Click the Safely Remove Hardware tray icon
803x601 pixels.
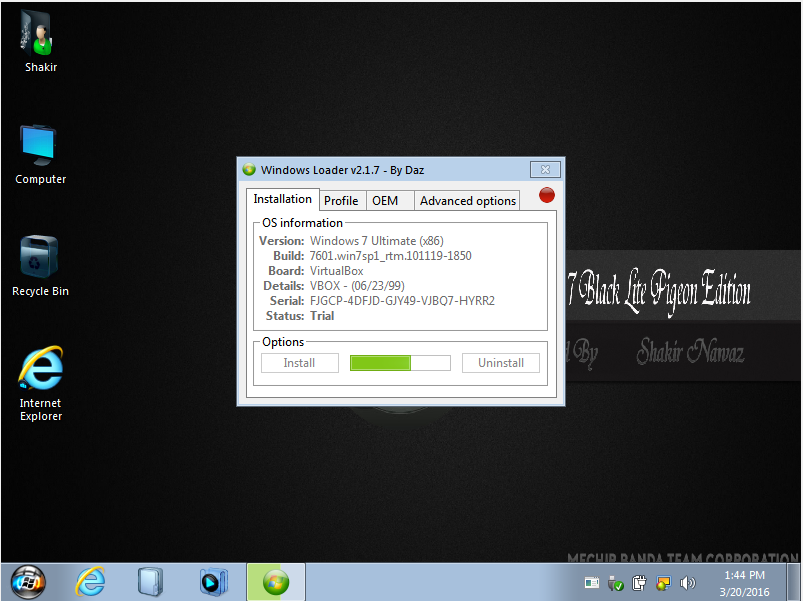point(616,583)
